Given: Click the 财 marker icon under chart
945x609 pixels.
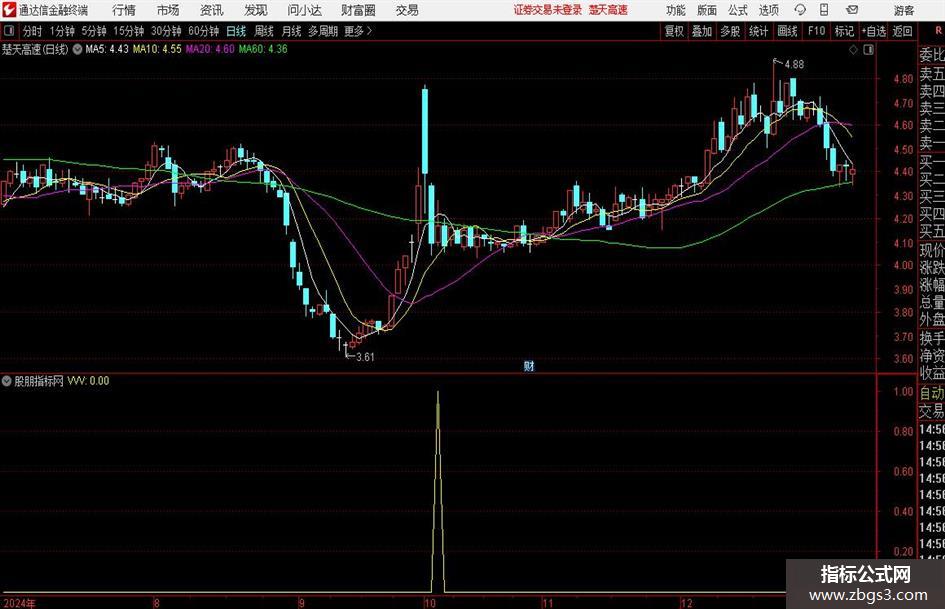Looking at the screenshot, I should point(529,365).
